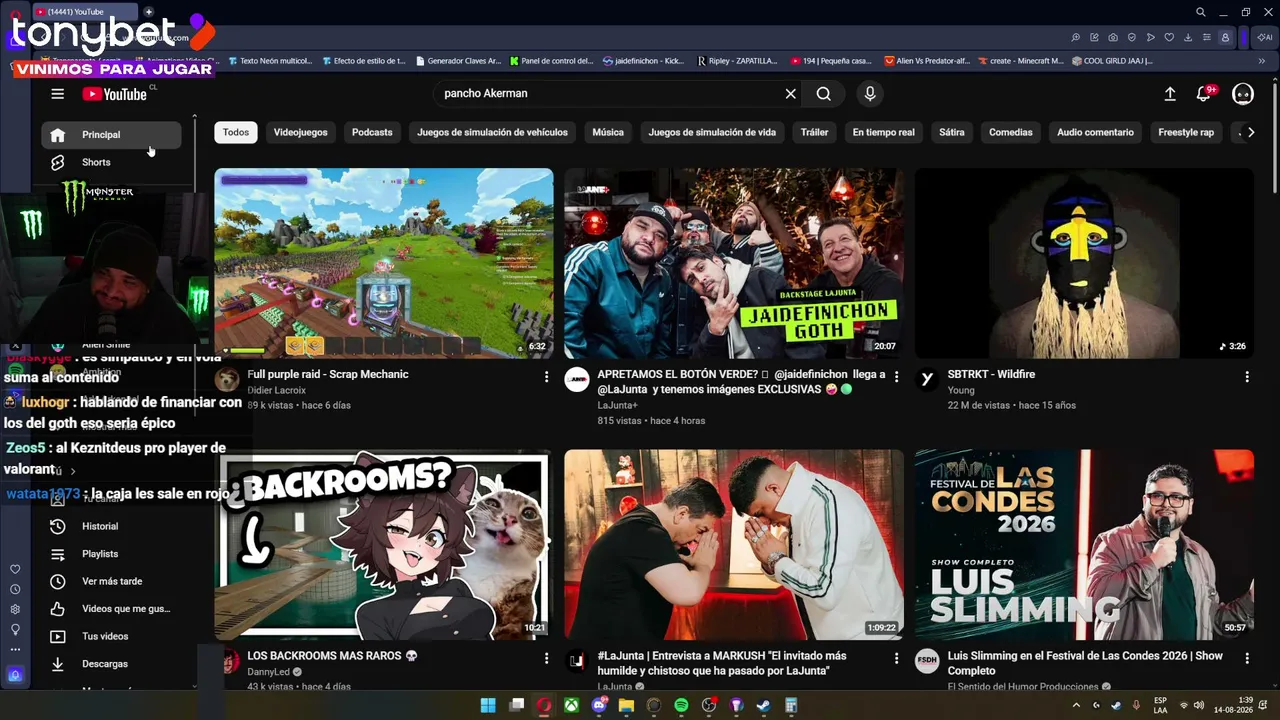Open SBTRKT - Wildfire video title
1280x720 pixels.
[991, 374]
